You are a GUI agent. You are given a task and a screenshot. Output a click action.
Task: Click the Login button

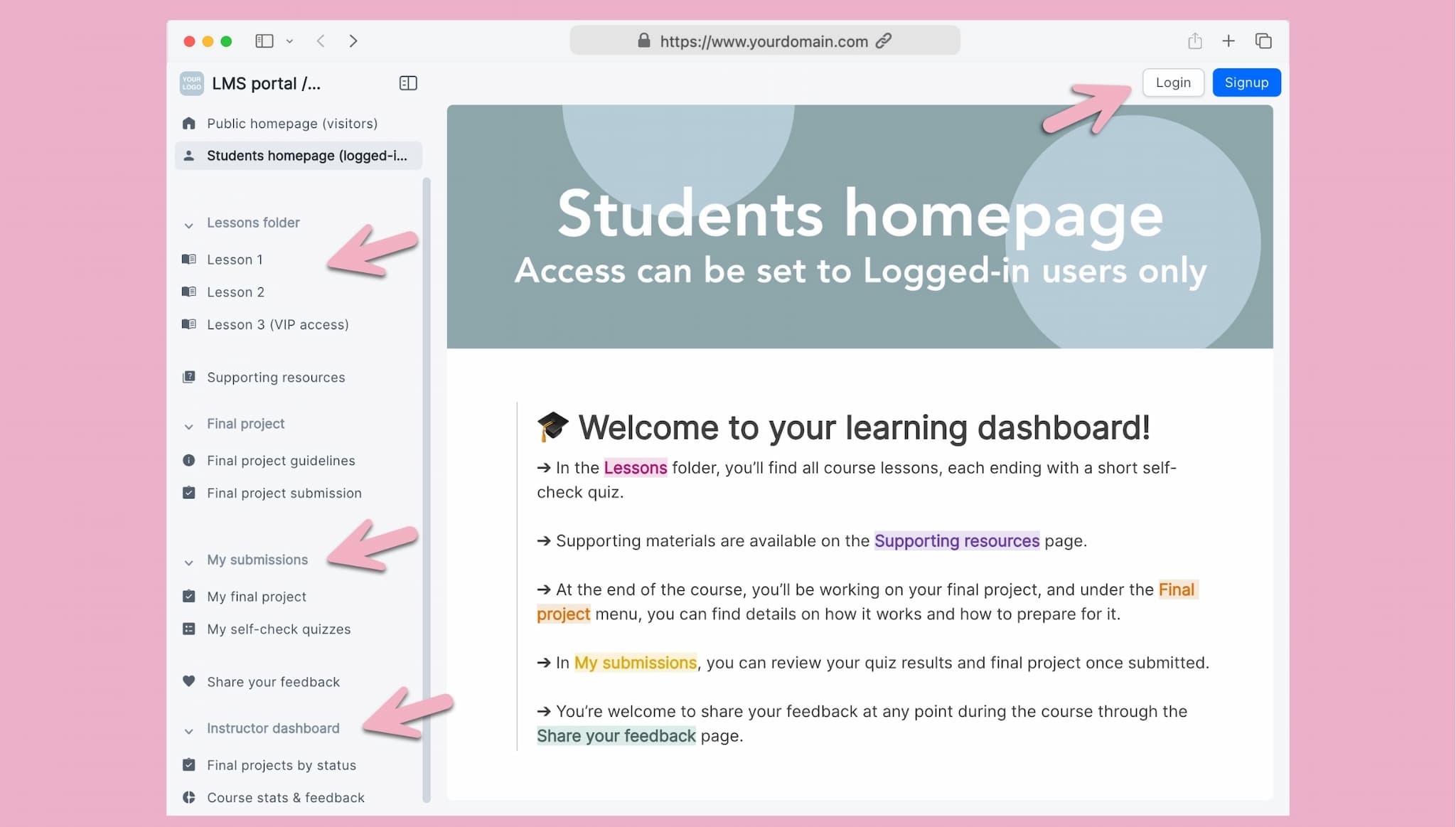pyautogui.click(x=1173, y=82)
